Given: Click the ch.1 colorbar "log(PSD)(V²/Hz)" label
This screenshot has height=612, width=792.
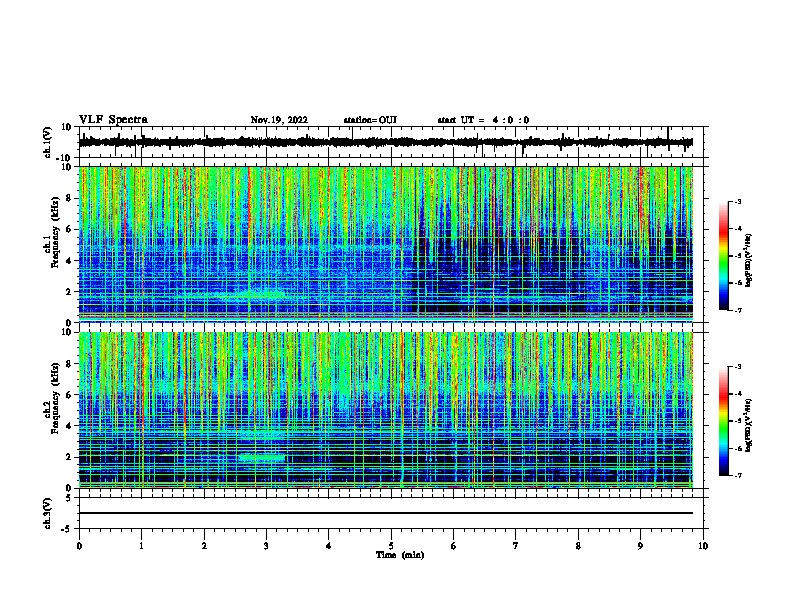Looking at the screenshot, I should tap(748, 260).
